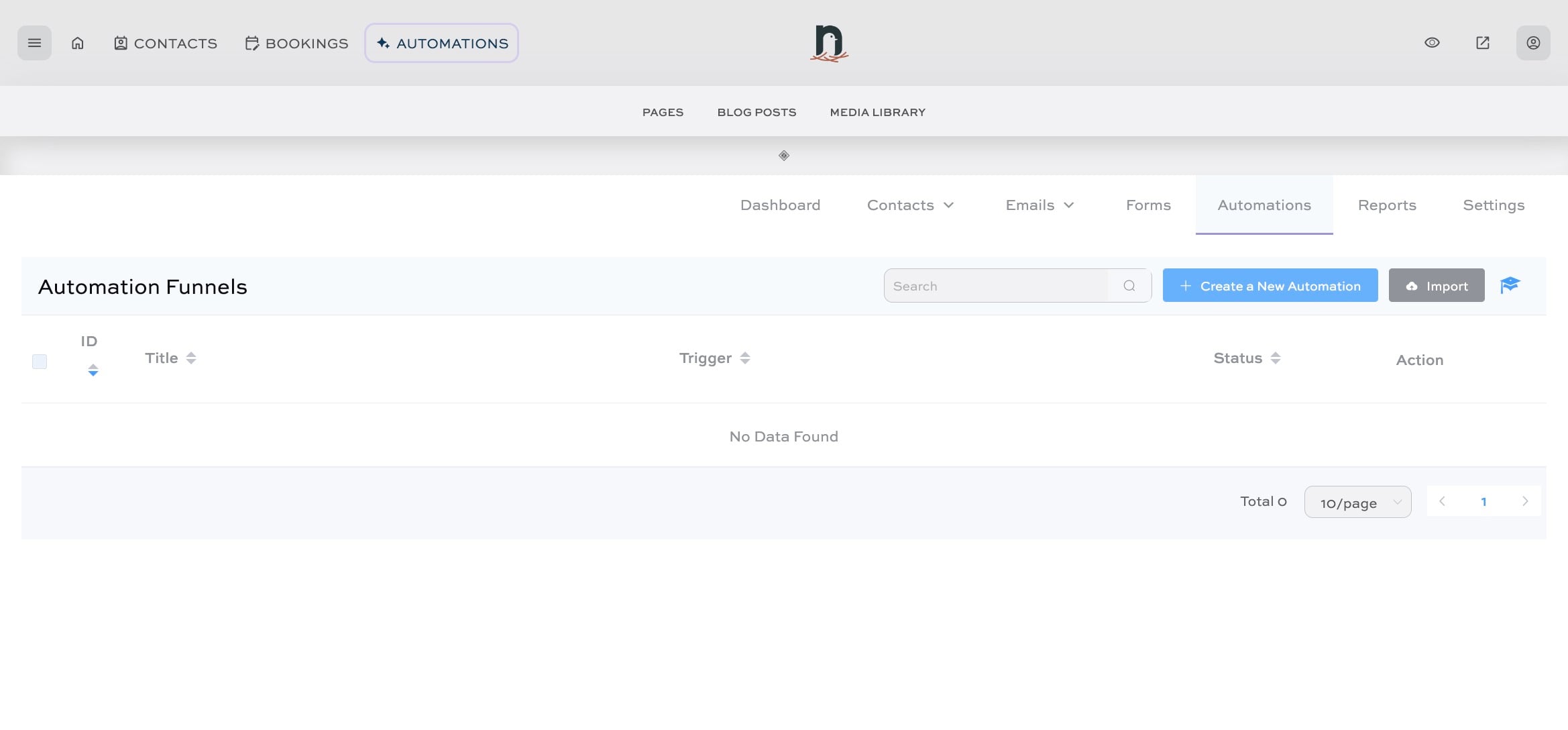Click Create a New Automation
This screenshot has width=1568, height=730.
tap(1270, 285)
